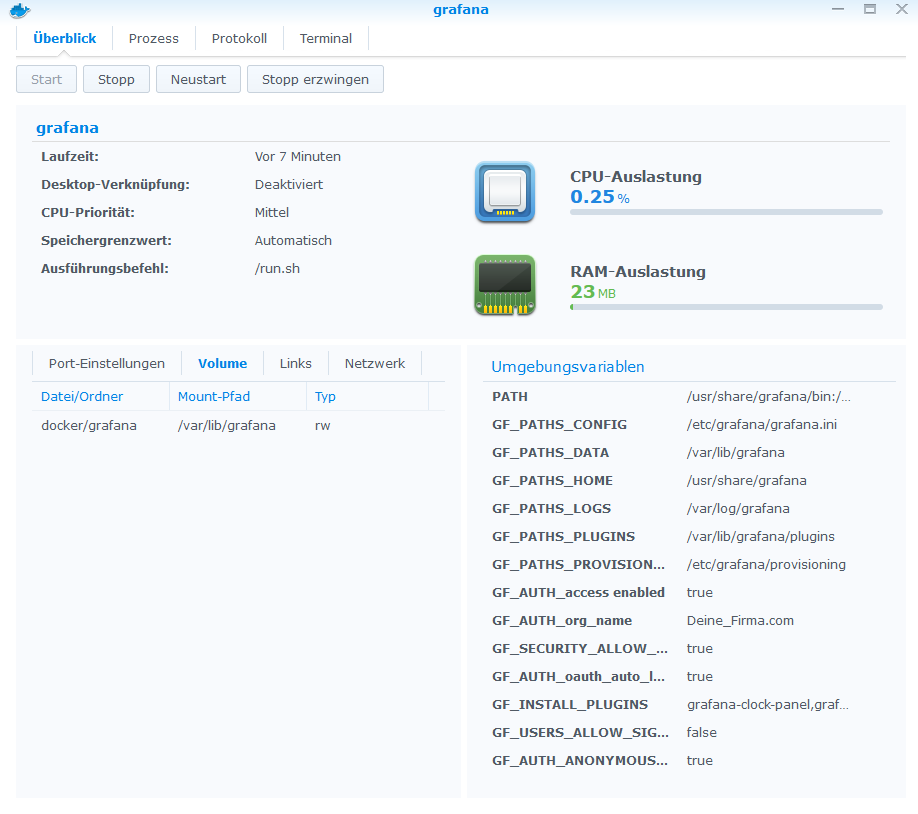Click the Stopp button

point(116,79)
